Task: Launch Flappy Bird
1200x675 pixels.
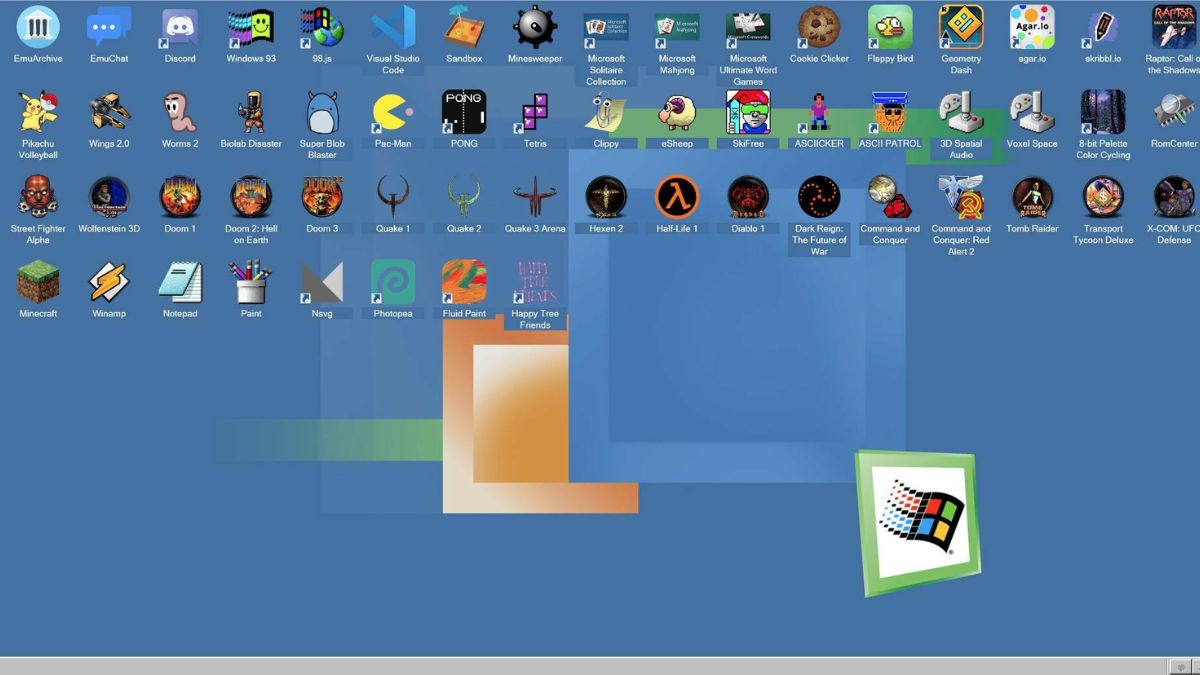Action: click(x=890, y=27)
